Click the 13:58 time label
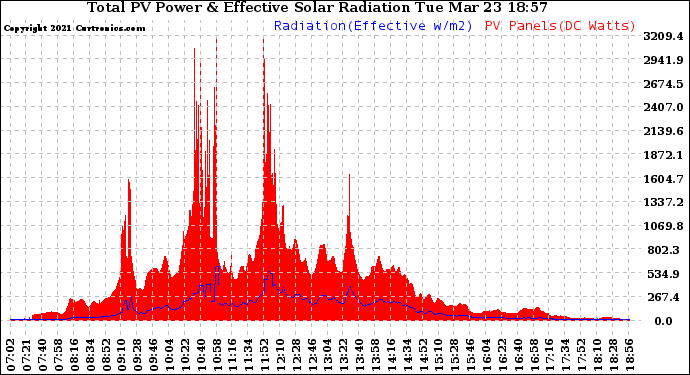Image resolution: width=690 pixels, height=375 pixels. coord(375,355)
